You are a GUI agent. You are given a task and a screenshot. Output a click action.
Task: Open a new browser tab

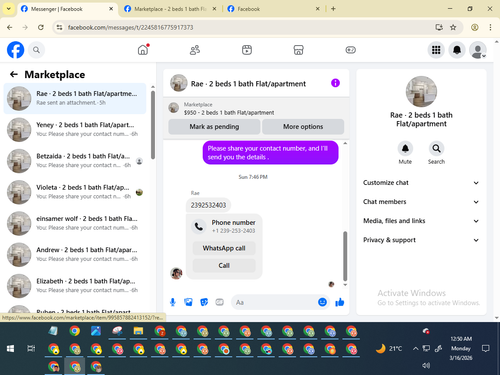click(x=333, y=9)
